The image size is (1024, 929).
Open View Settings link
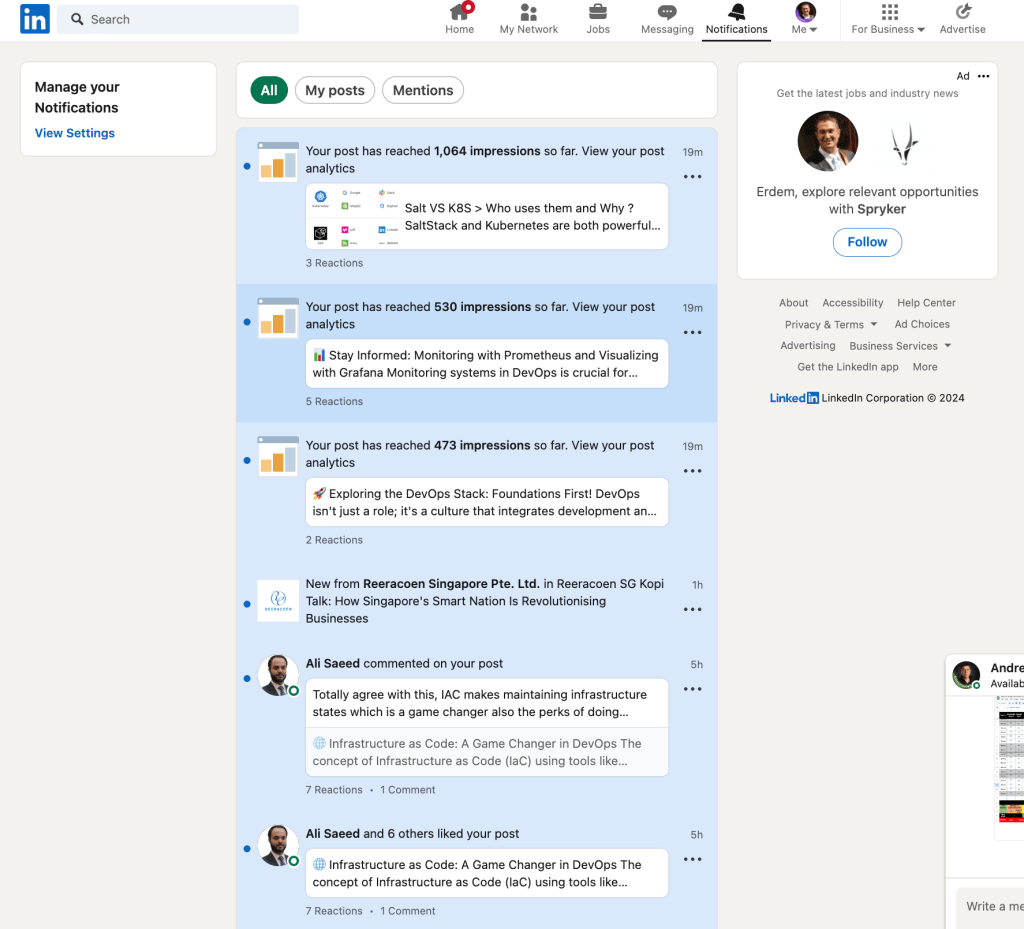pyautogui.click(x=74, y=133)
